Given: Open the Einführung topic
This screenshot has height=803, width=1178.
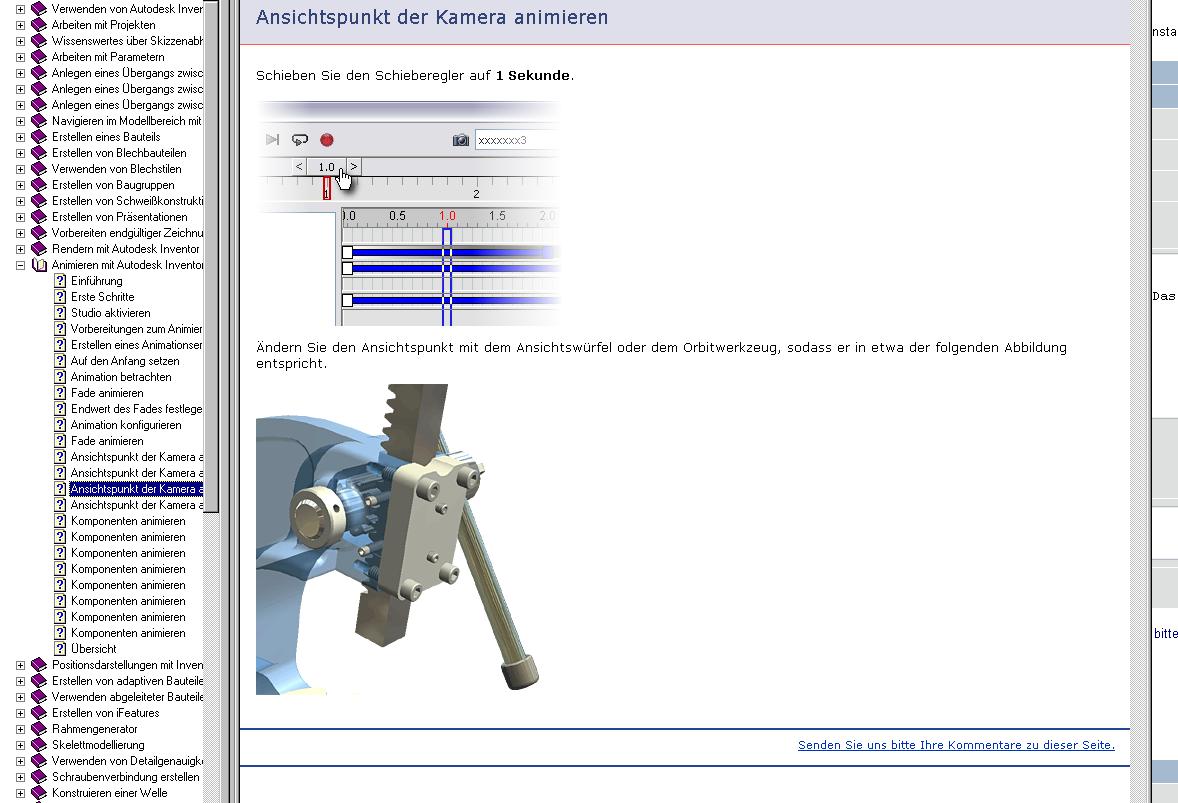Looking at the screenshot, I should tap(97, 281).
